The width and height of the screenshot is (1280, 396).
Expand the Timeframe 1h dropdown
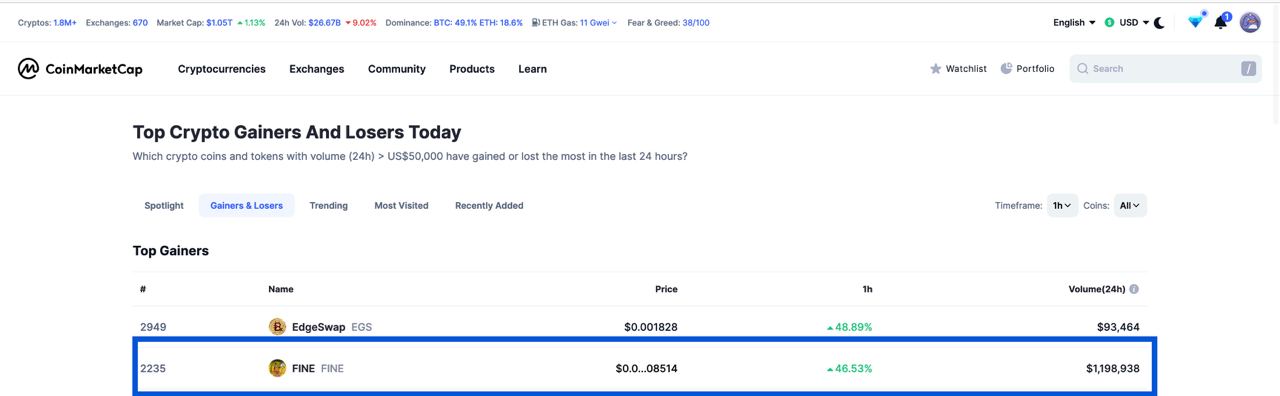[x=1062, y=206]
